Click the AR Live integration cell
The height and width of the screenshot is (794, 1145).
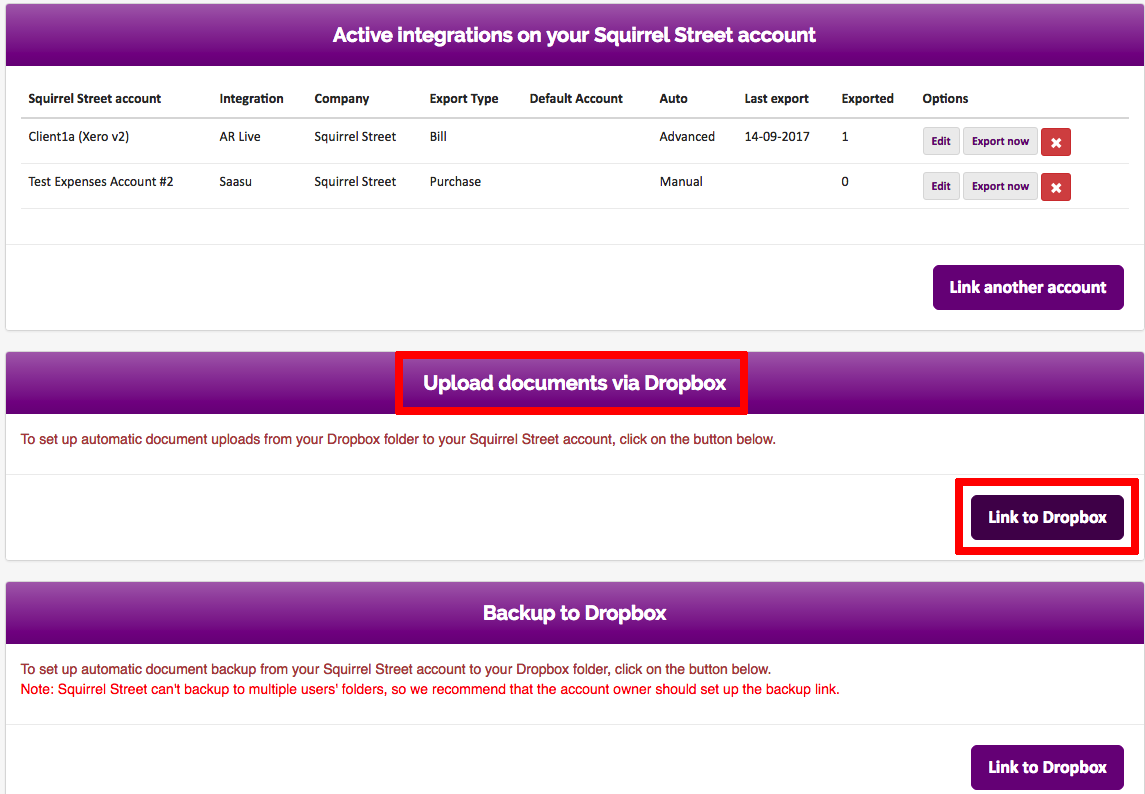(240, 137)
